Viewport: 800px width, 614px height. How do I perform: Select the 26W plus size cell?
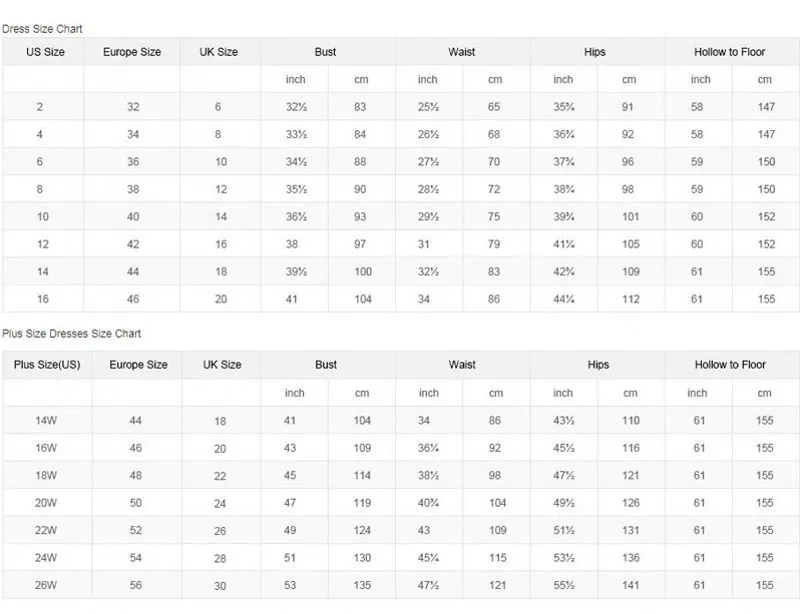point(47,585)
